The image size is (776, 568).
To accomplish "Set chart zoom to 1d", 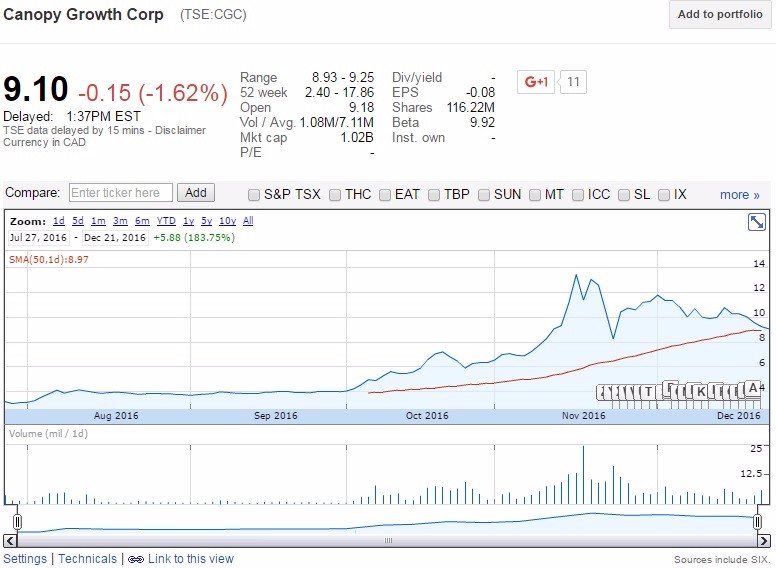I will (59, 221).
